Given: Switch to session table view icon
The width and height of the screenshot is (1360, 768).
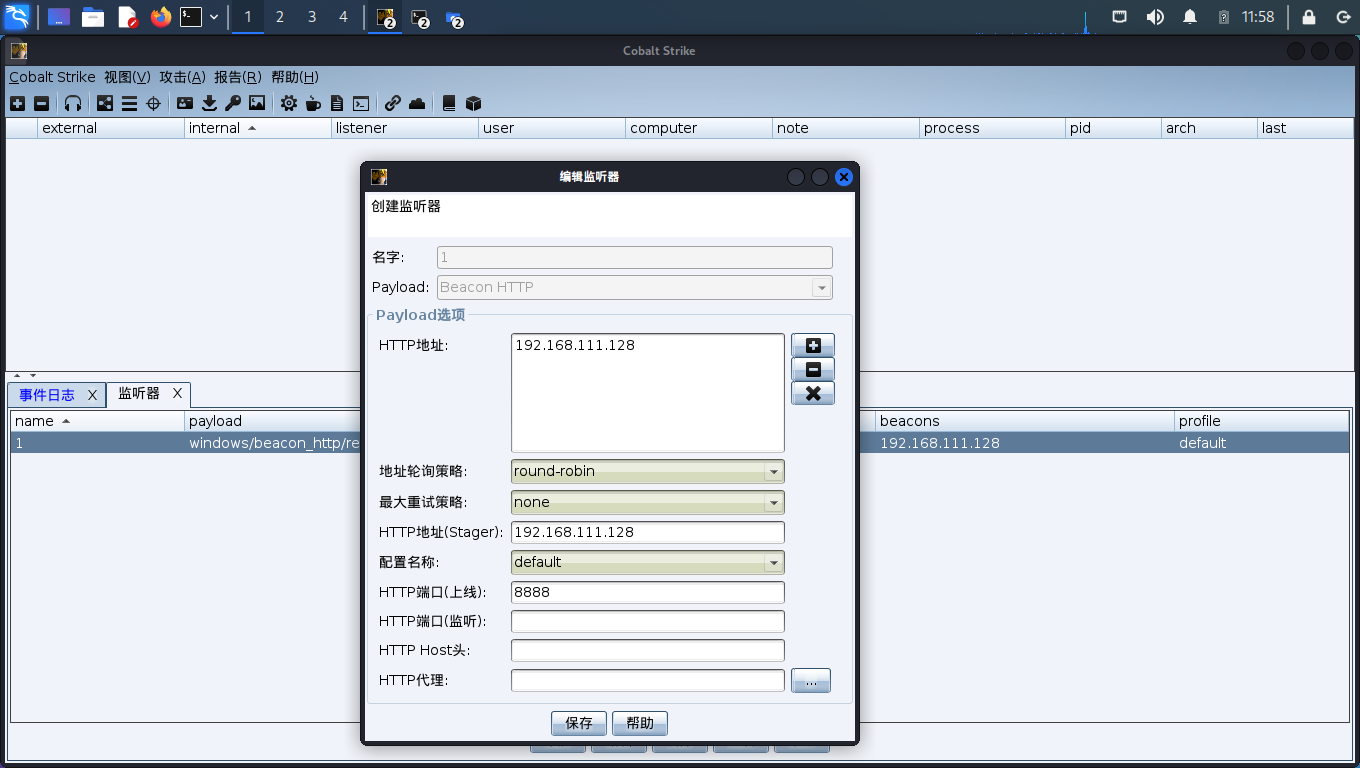Looking at the screenshot, I should click(129, 103).
